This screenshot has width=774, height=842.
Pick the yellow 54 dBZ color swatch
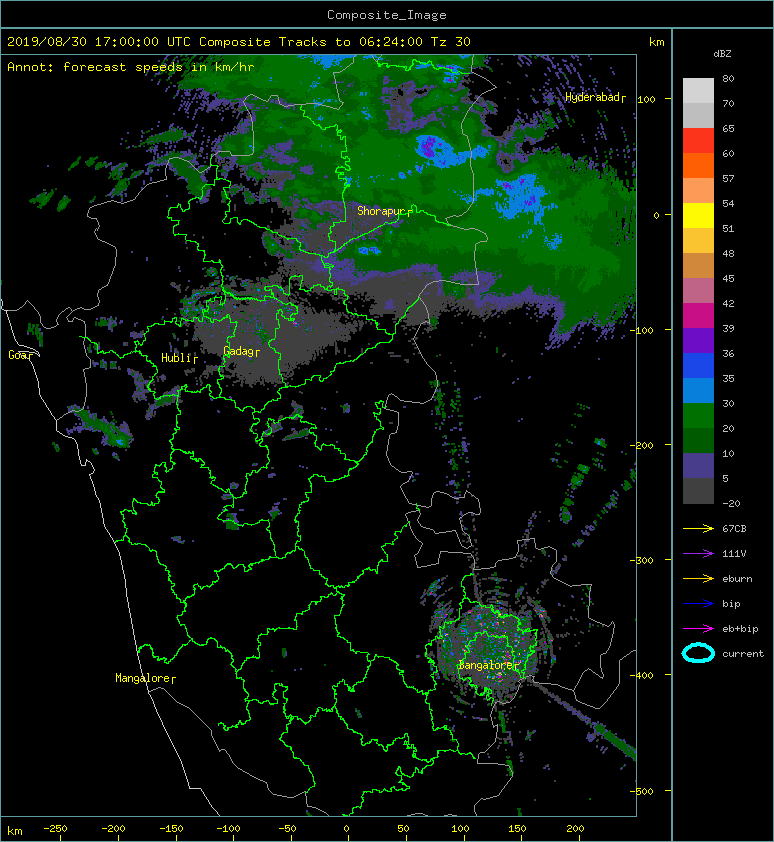tap(698, 215)
